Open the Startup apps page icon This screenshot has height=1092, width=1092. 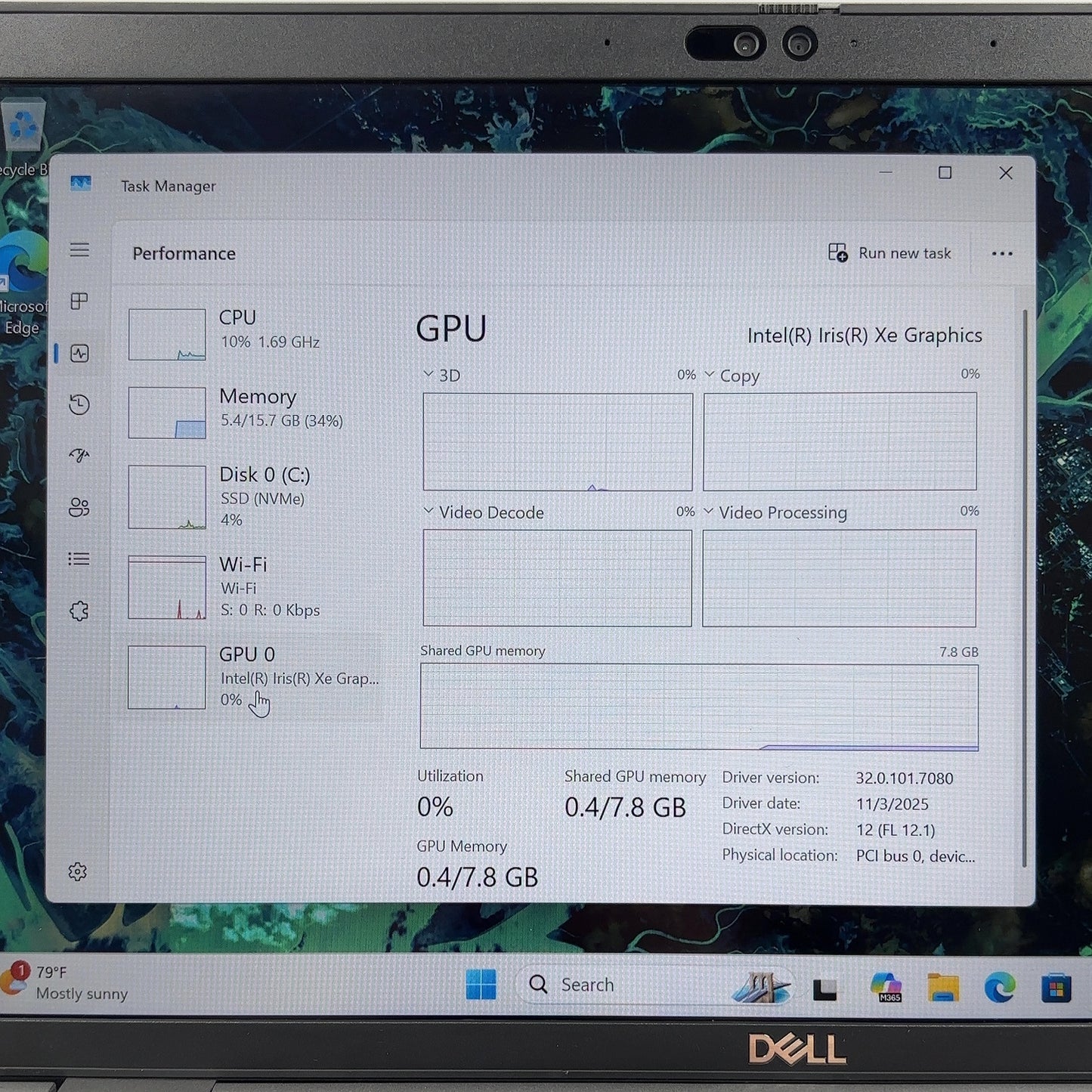coord(79,456)
